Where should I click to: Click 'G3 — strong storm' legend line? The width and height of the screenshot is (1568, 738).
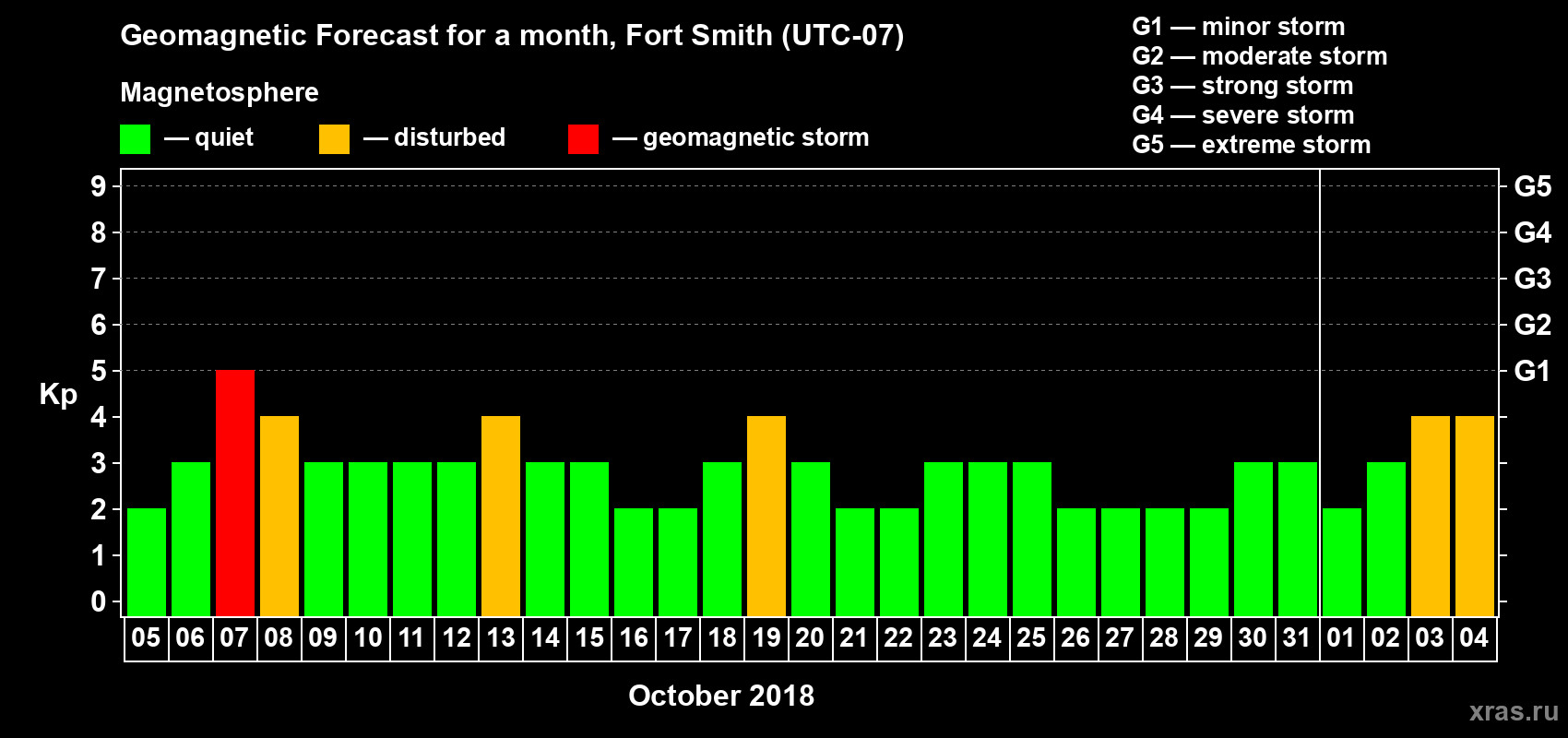pyautogui.click(x=1243, y=86)
